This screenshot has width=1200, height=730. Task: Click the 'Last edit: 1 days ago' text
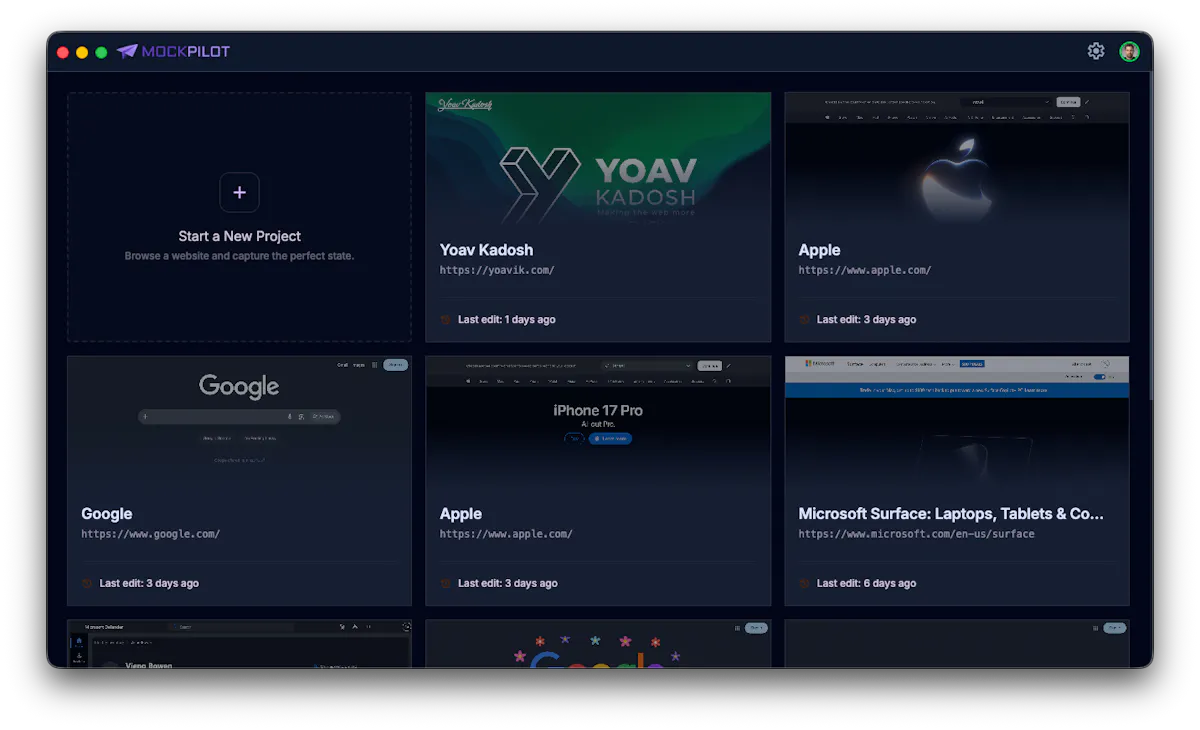click(x=507, y=320)
